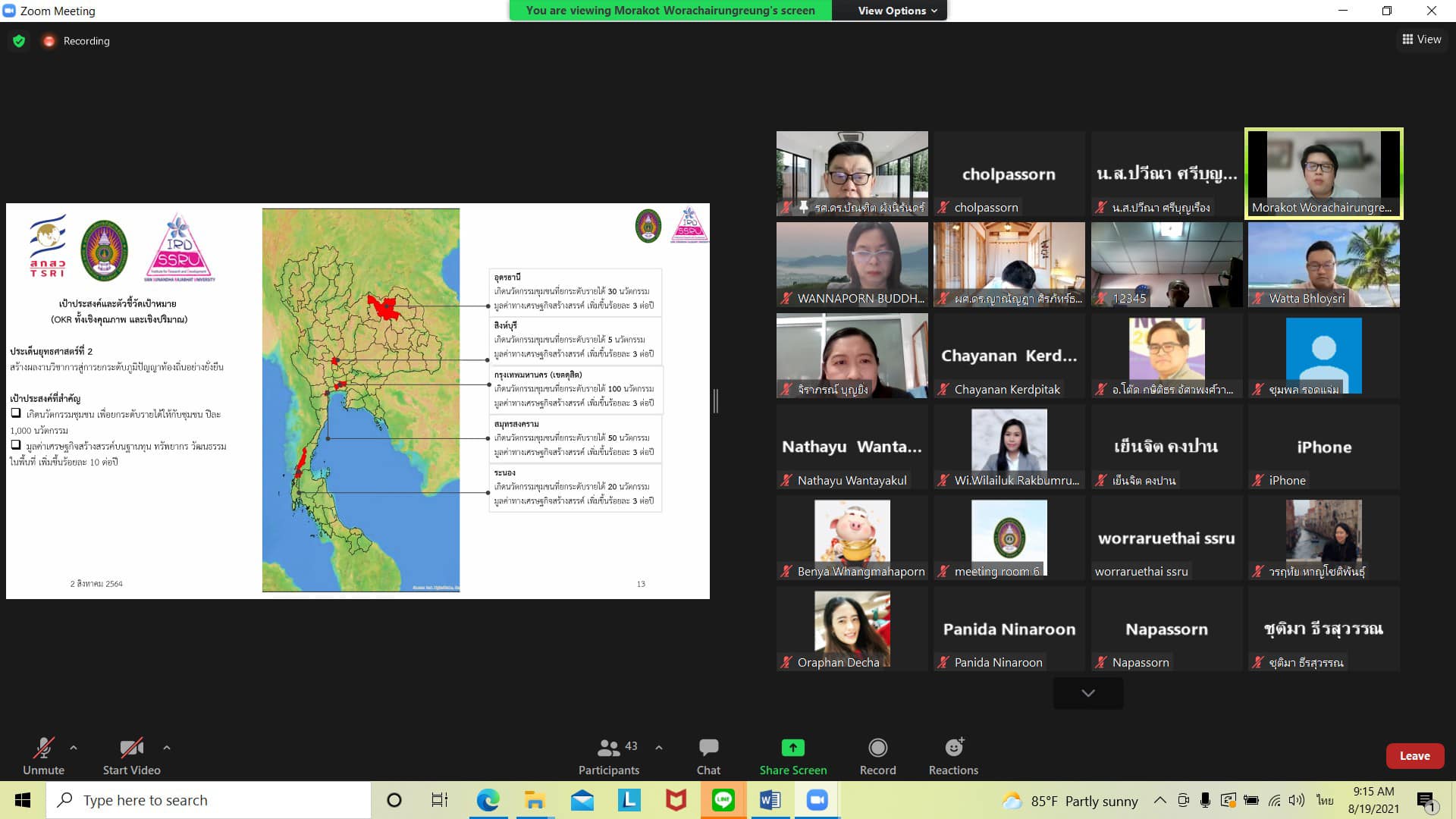Open the View Options dropdown
Image resolution: width=1456 pixels, height=819 pixels.
tap(897, 11)
